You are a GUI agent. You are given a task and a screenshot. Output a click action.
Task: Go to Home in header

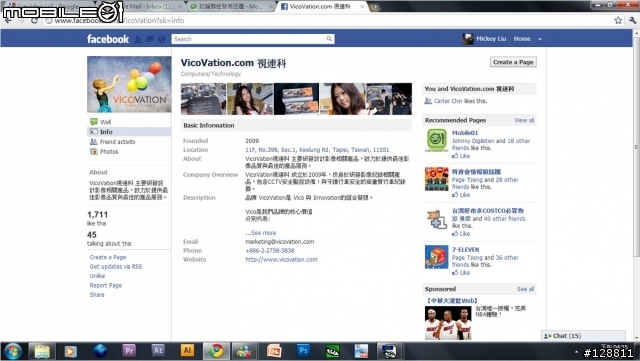pyautogui.click(x=522, y=39)
